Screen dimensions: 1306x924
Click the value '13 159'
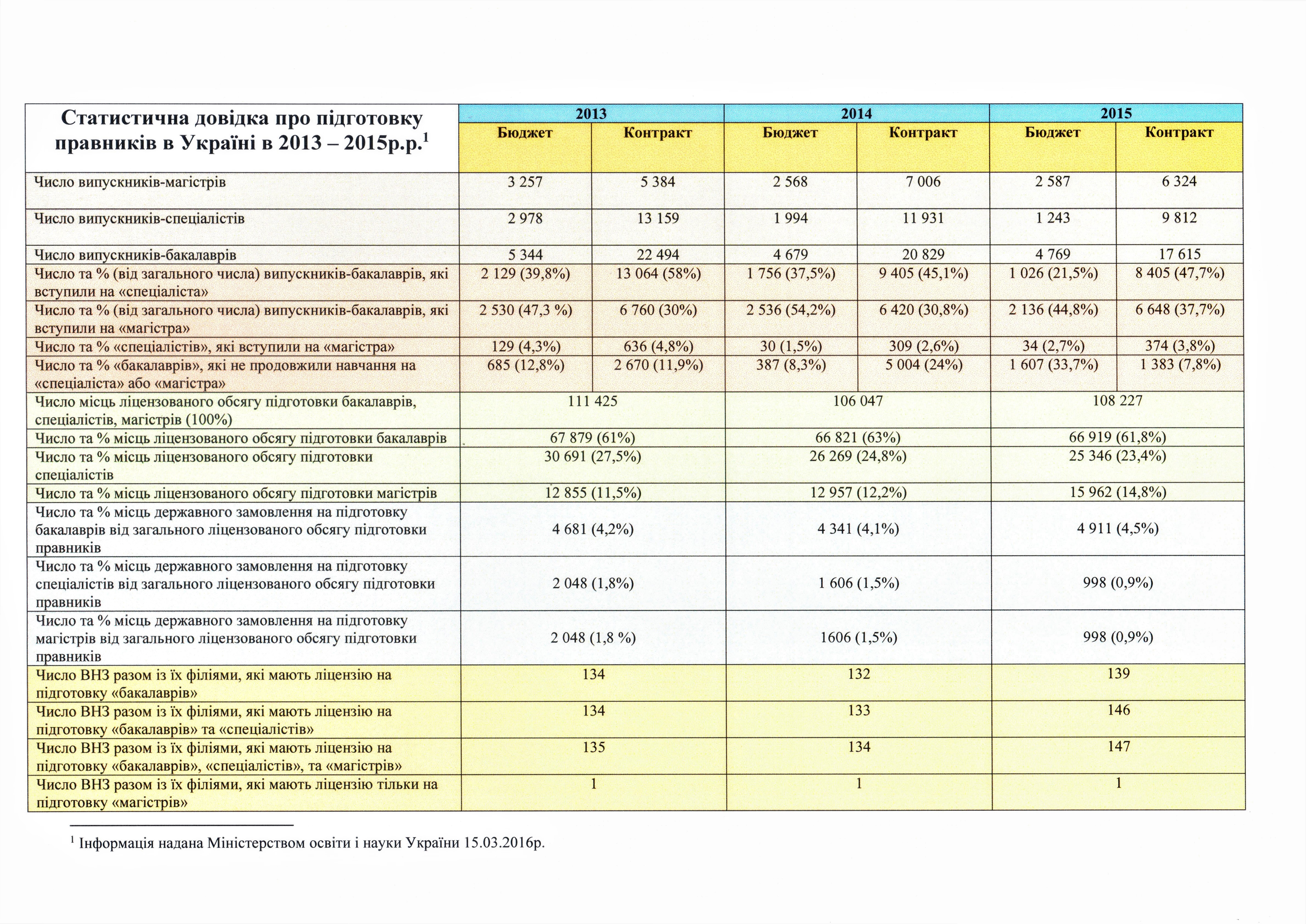tap(658, 218)
